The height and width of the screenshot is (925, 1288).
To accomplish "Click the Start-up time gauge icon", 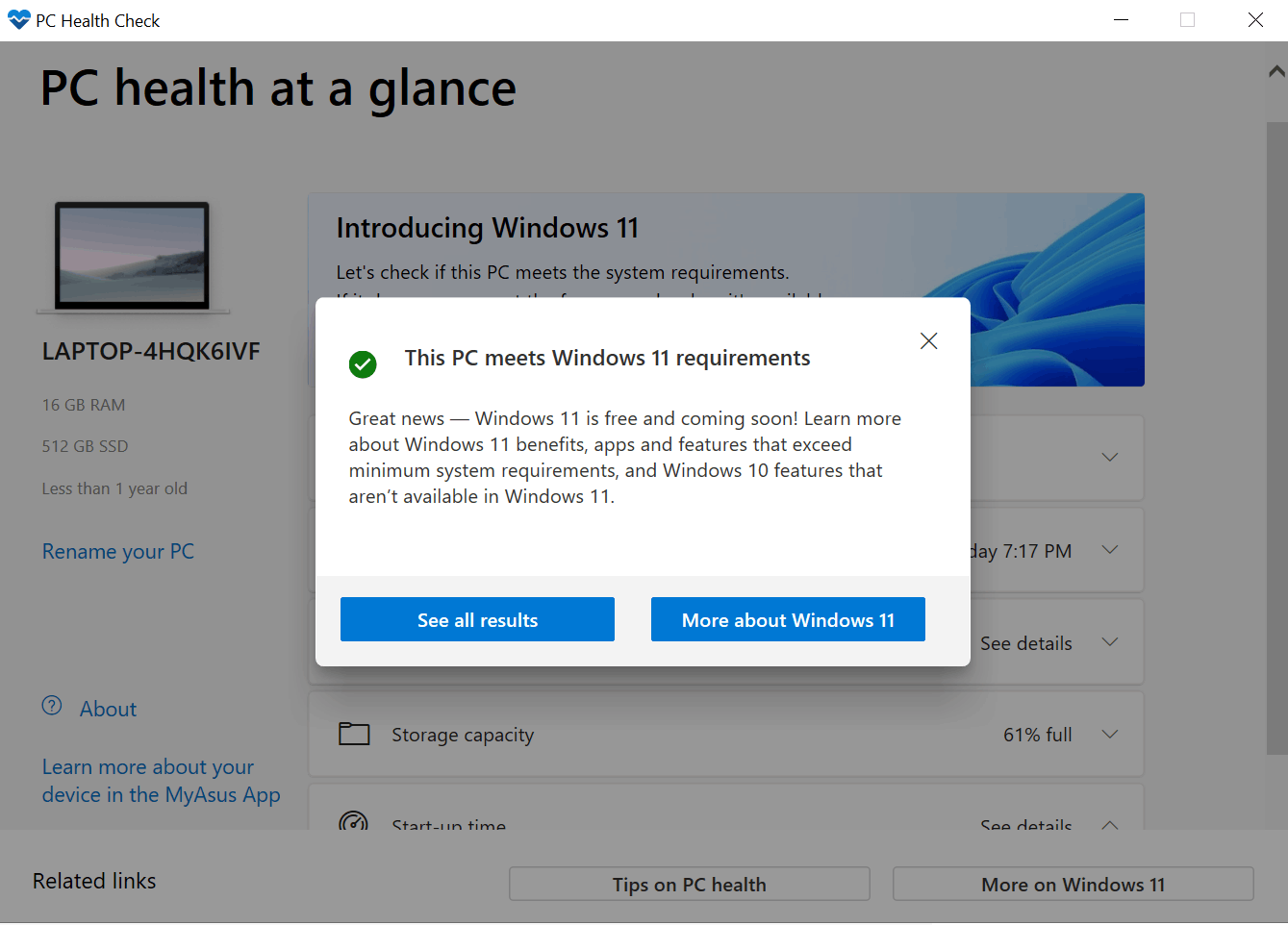I will [x=353, y=821].
